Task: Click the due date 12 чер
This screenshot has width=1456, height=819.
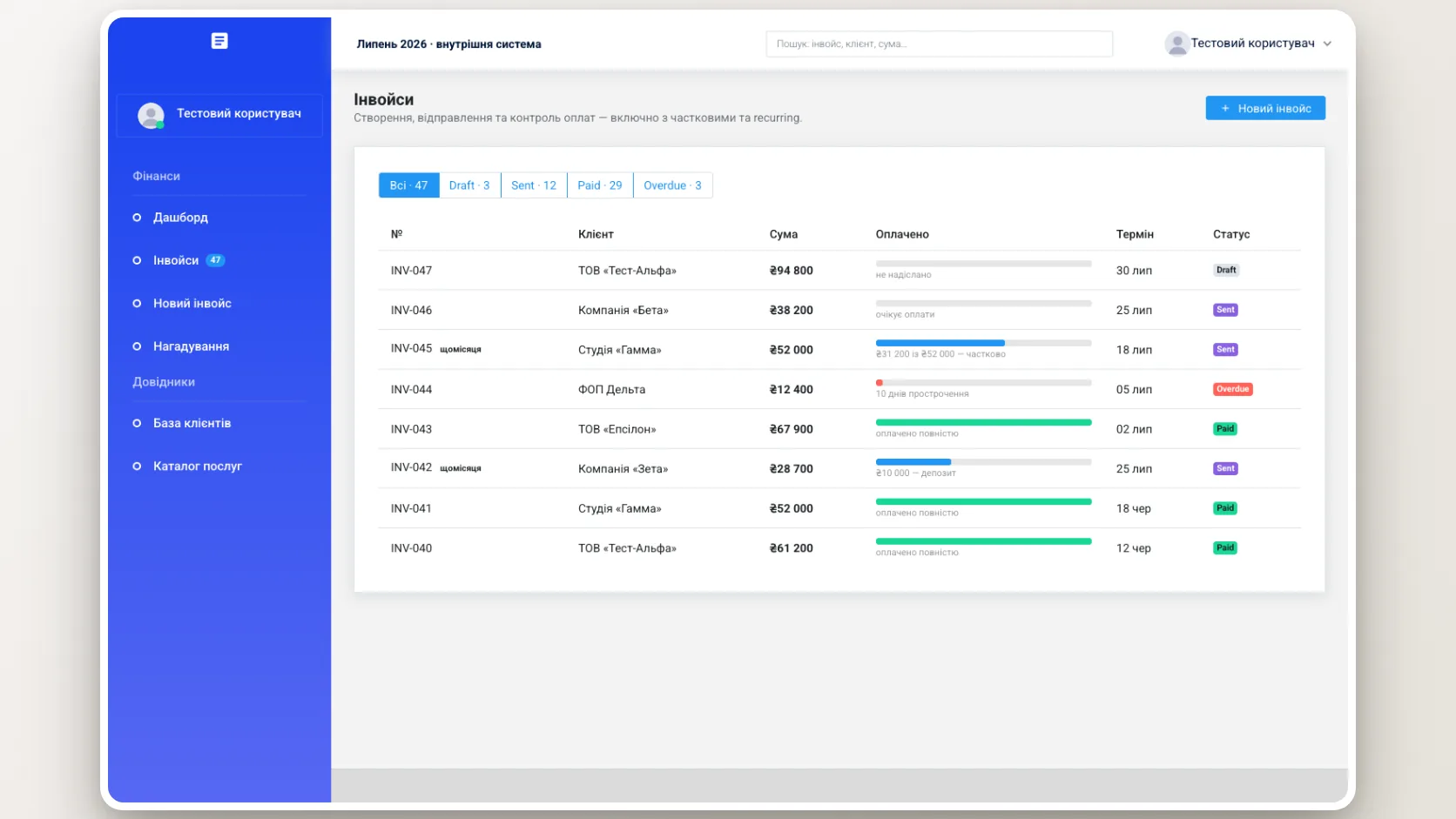Action: 1134,548
